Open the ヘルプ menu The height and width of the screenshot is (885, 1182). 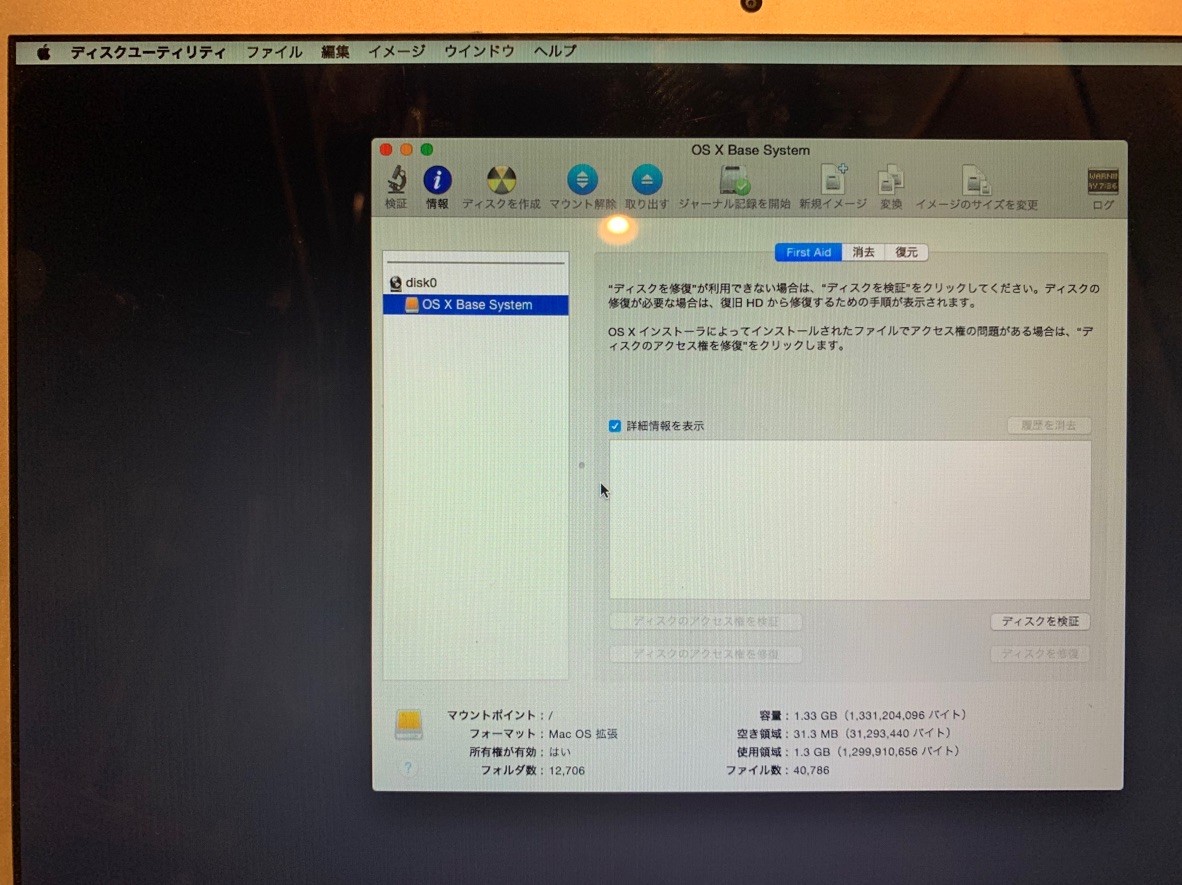pos(556,51)
